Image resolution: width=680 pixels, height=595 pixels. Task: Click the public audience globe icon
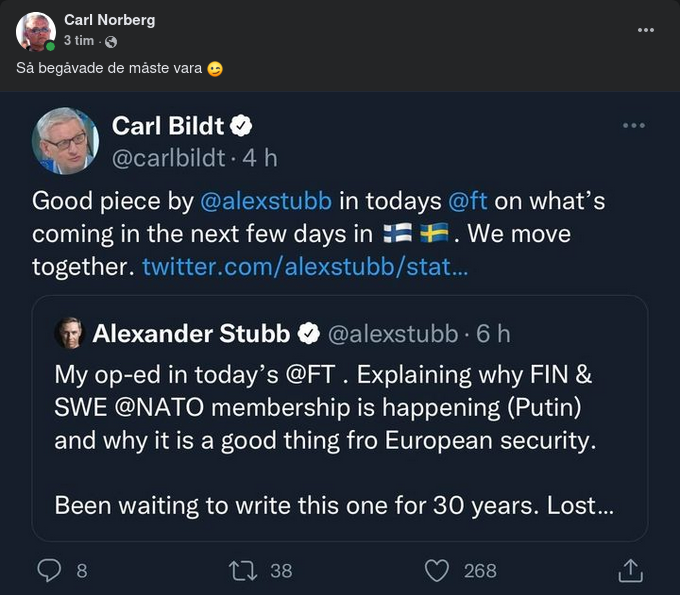coord(111,41)
